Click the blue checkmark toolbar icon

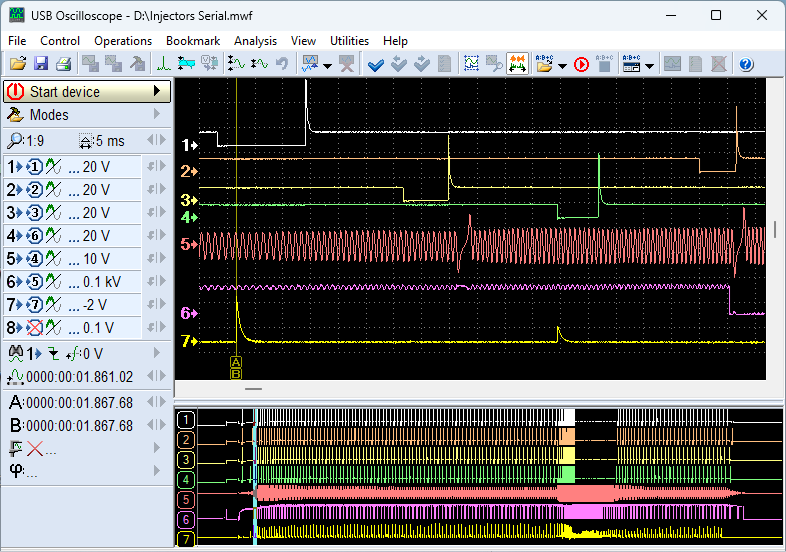[375, 64]
